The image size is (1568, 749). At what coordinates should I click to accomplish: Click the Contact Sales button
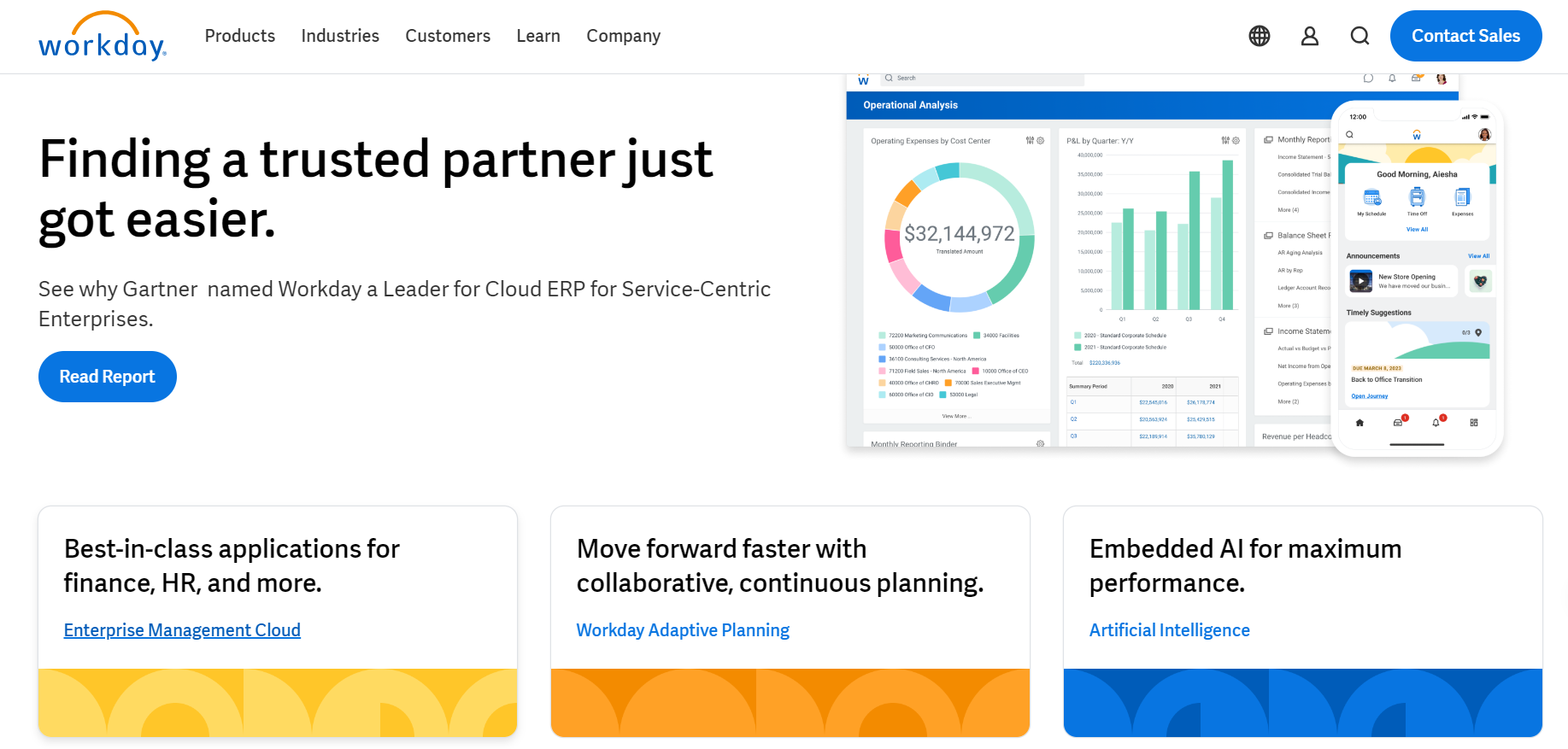coord(1466,36)
